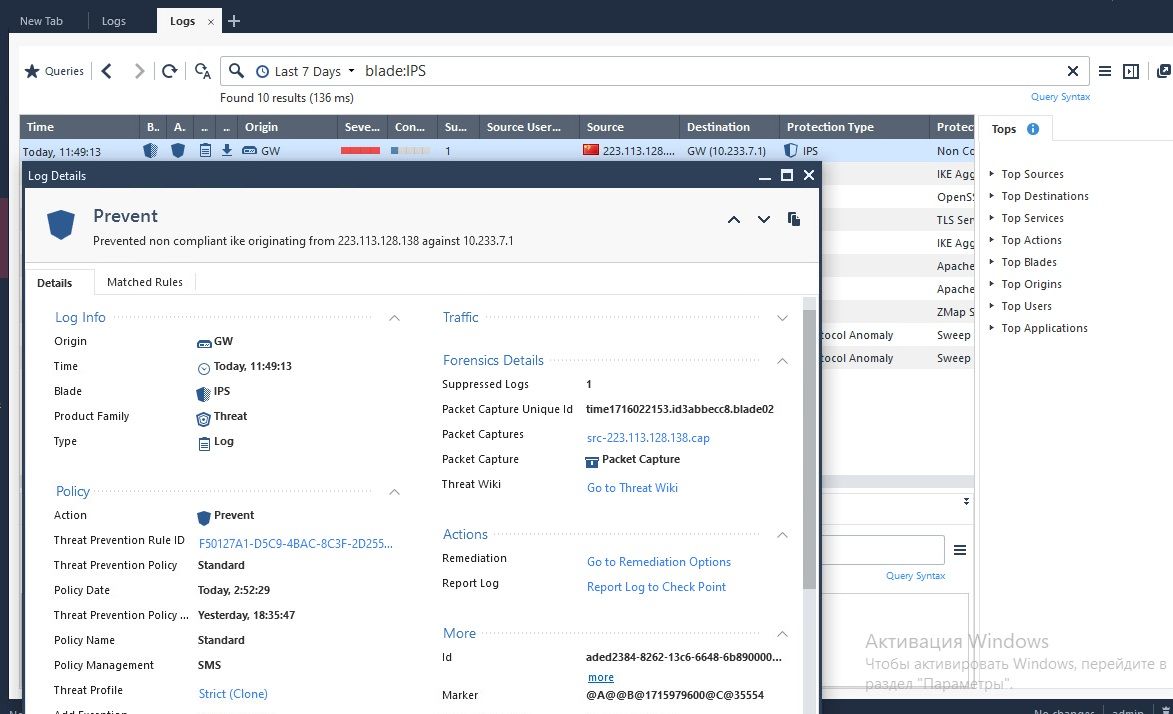Click the back navigation arrow

coord(107,71)
